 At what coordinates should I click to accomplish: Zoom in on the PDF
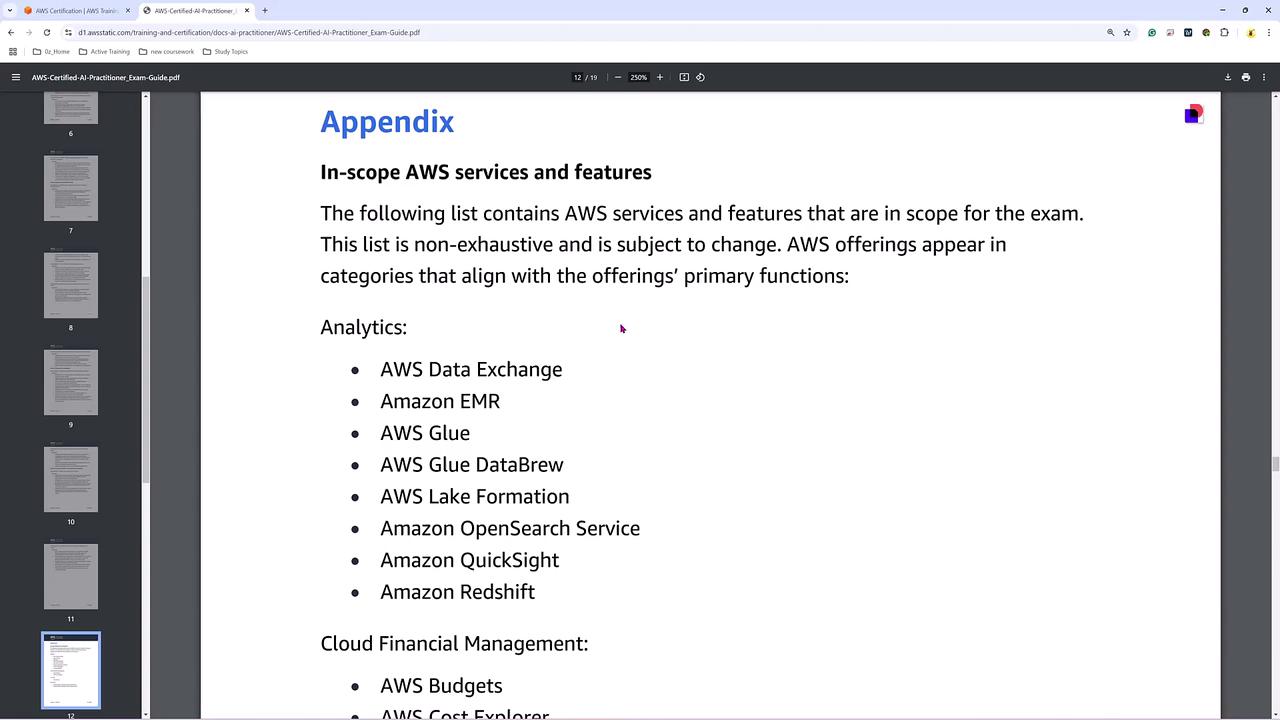pos(659,77)
